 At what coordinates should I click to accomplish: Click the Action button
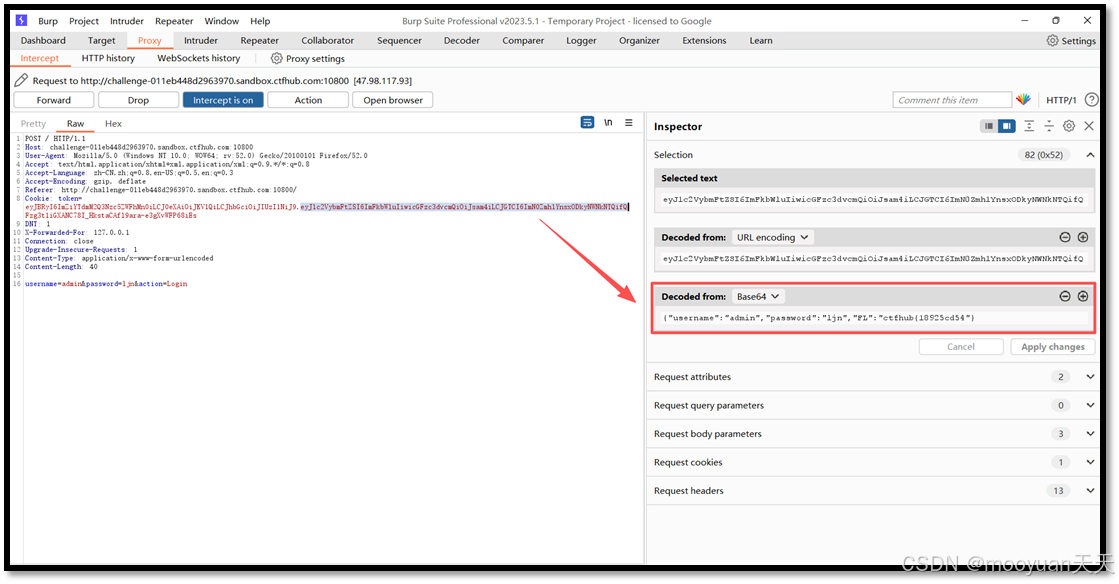pos(308,100)
